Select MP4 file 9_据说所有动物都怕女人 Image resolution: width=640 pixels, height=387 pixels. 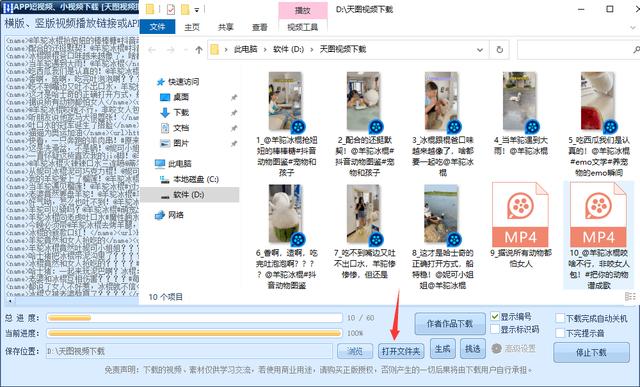(x=520, y=225)
